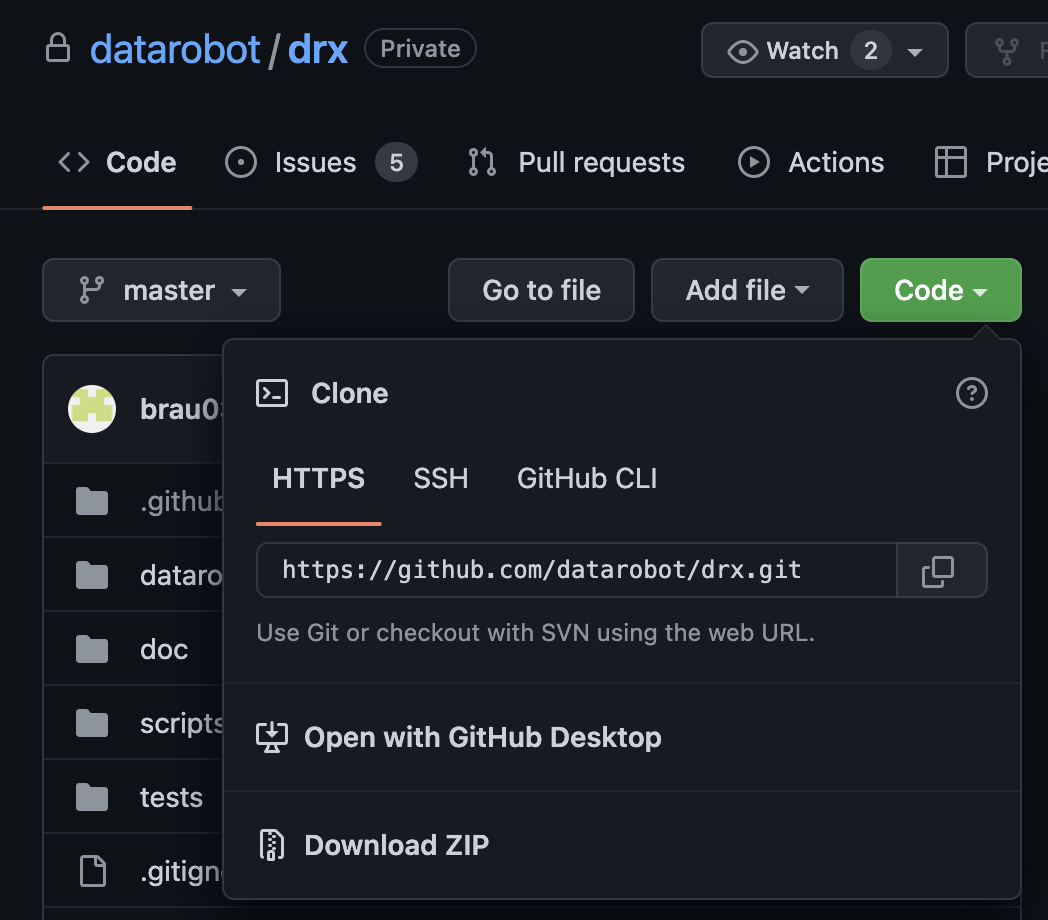Select the doc folder icon
Screen dimensions: 1048x920
coord(92,648)
